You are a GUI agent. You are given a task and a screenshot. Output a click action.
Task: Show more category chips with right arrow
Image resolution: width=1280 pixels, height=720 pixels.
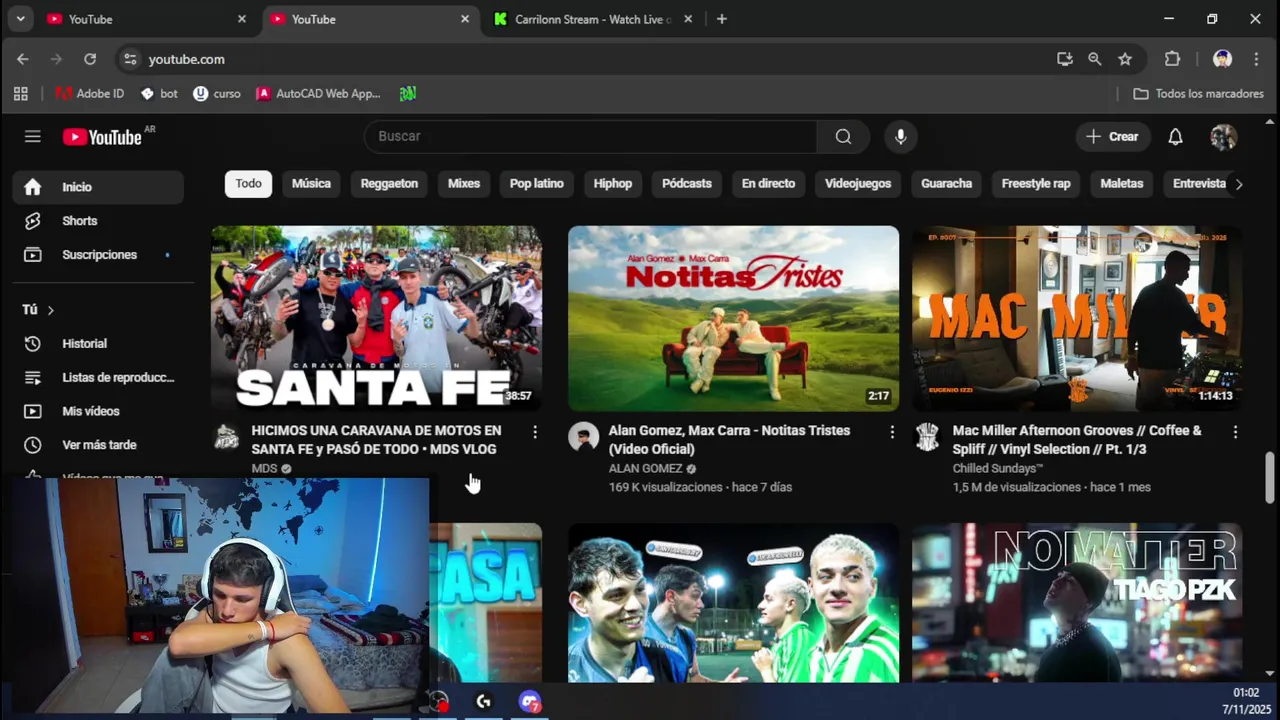tap(1238, 184)
